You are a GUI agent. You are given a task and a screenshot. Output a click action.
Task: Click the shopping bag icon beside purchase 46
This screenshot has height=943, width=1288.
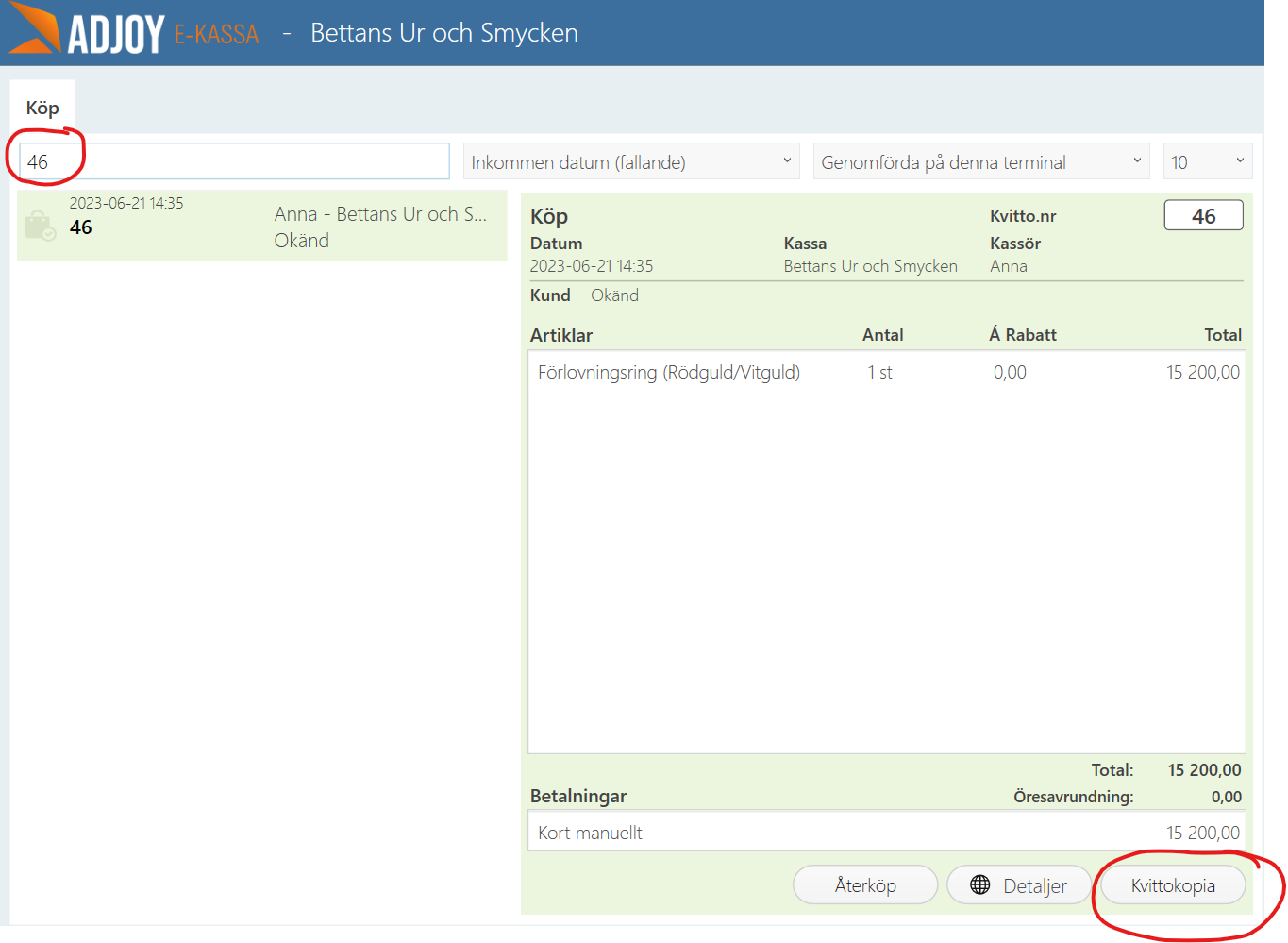pos(40,226)
